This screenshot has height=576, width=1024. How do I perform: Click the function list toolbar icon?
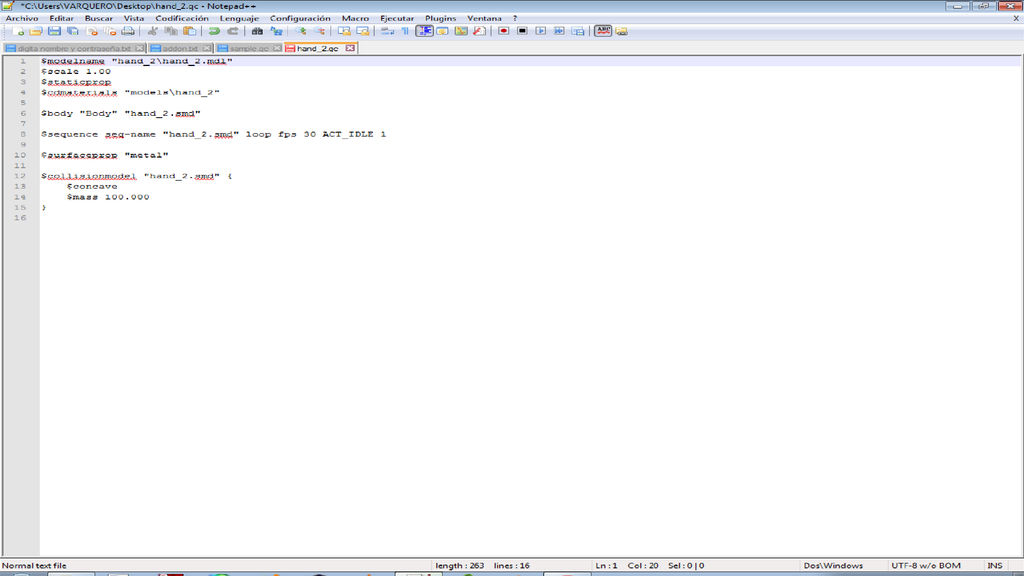coord(479,31)
